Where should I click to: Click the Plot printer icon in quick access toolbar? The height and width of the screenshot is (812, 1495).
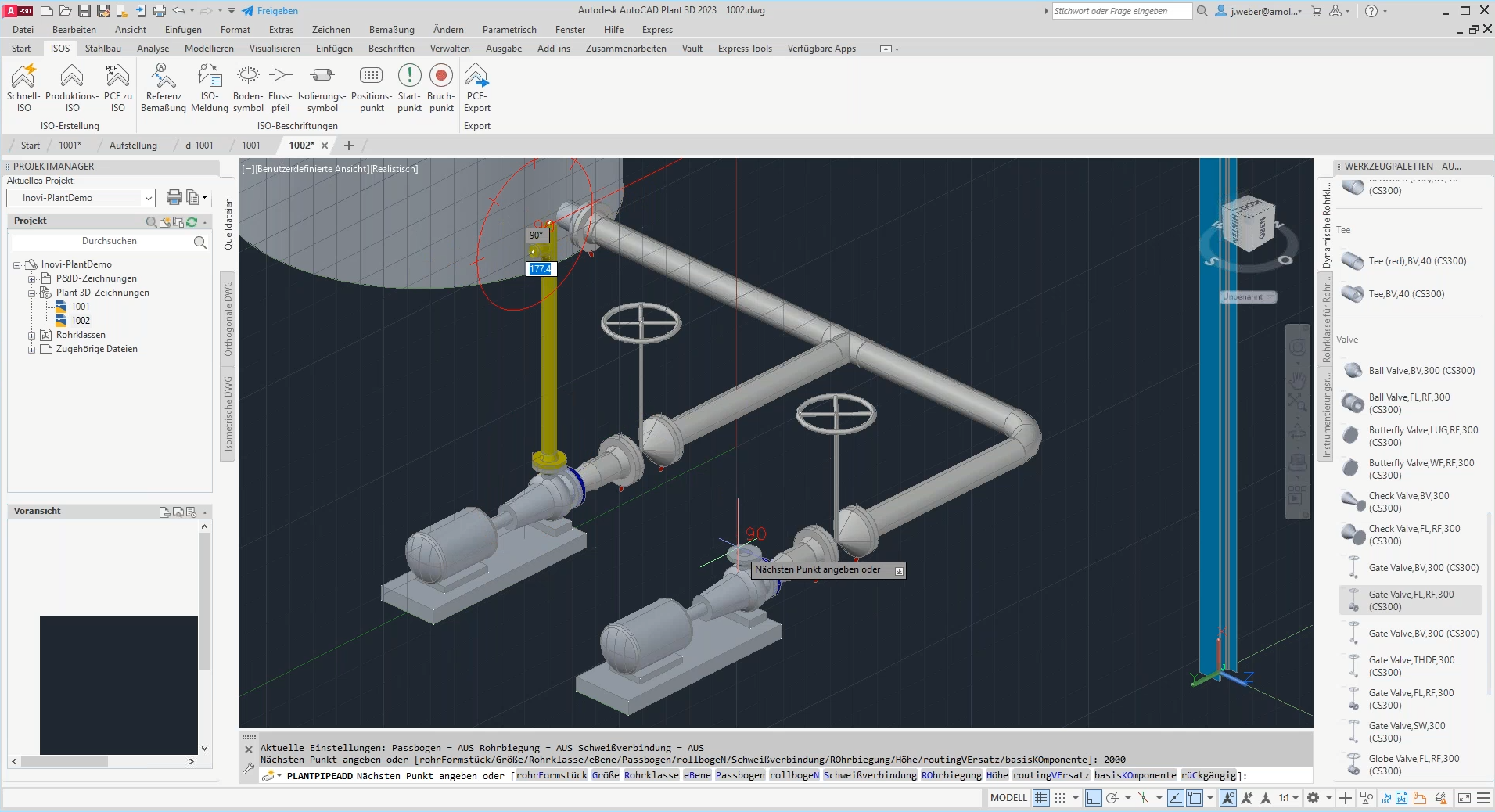(159, 11)
